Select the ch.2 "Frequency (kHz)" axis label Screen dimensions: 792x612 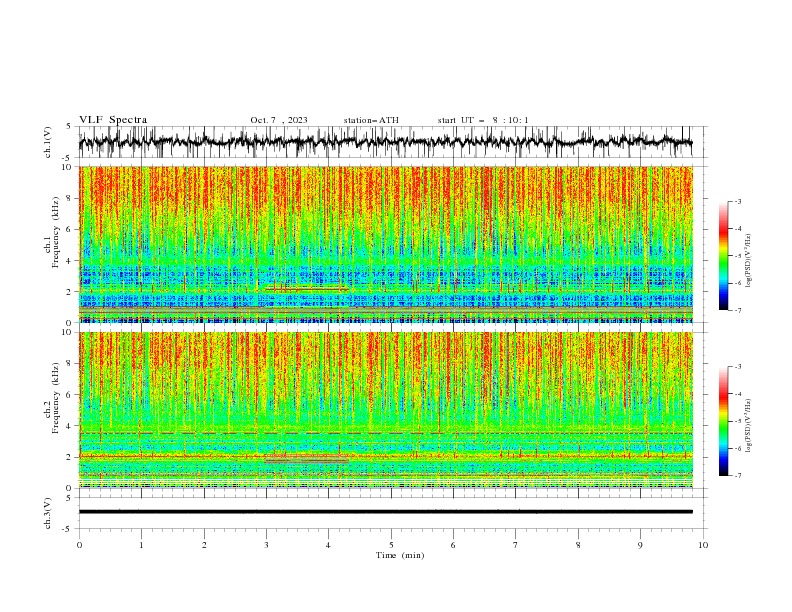tap(56, 398)
